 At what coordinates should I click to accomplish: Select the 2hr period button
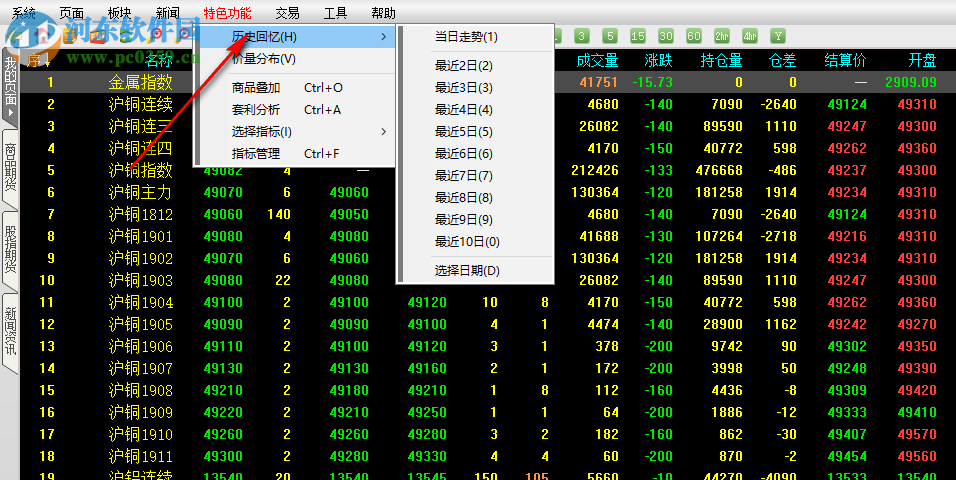(722, 36)
